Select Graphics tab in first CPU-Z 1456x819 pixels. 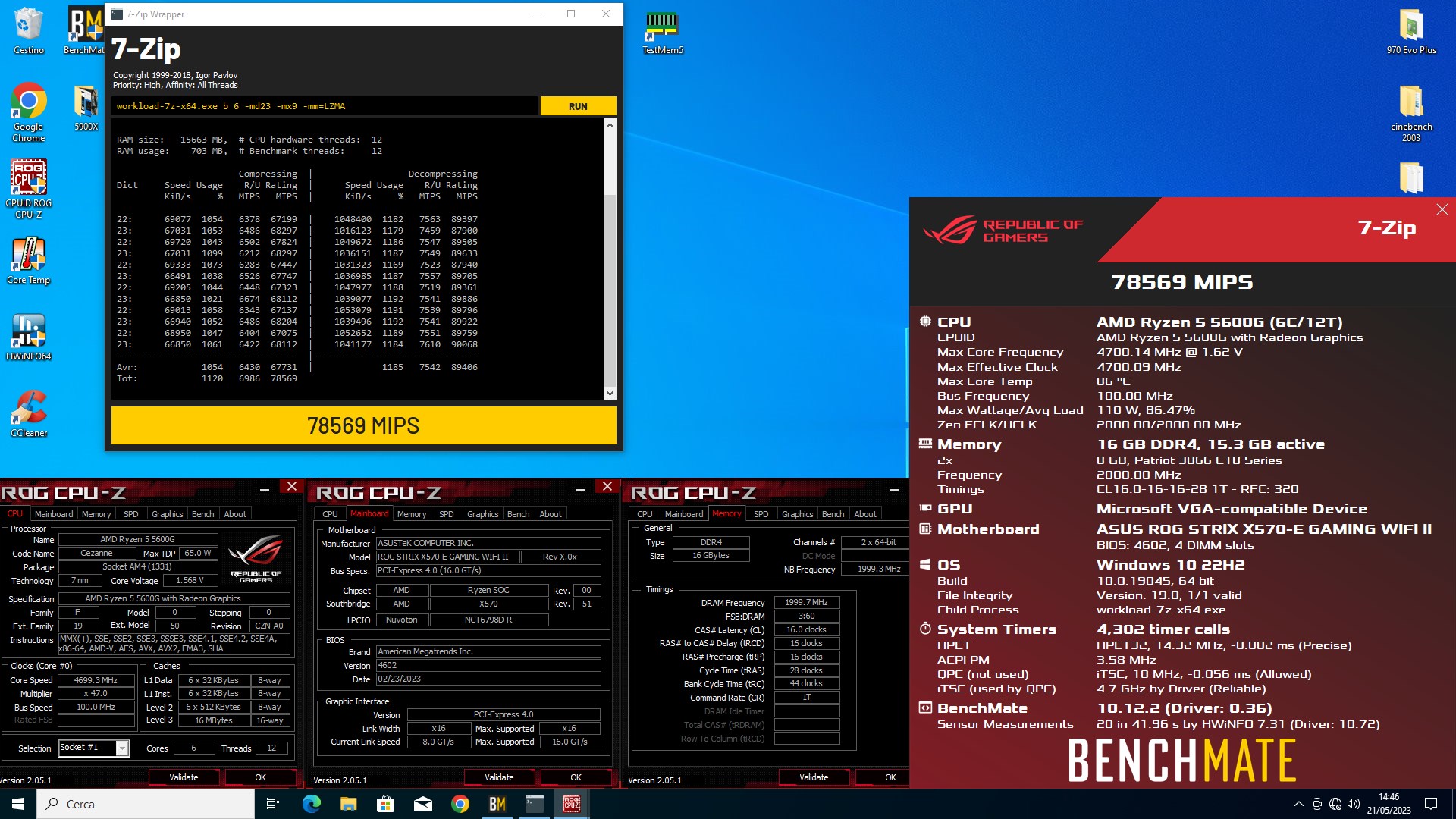(x=168, y=514)
